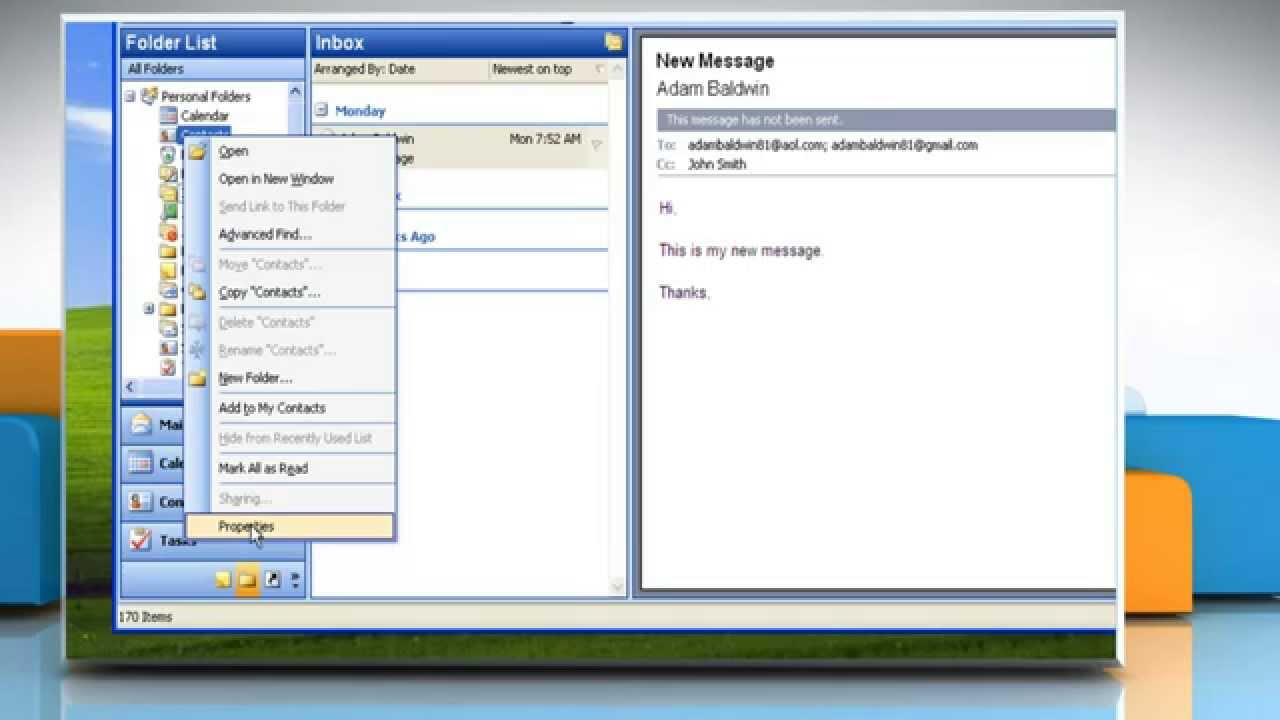Screen dimensions: 1280x720
Task: Click the Folder List pane title
Action: pyautogui.click(x=170, y=42)
